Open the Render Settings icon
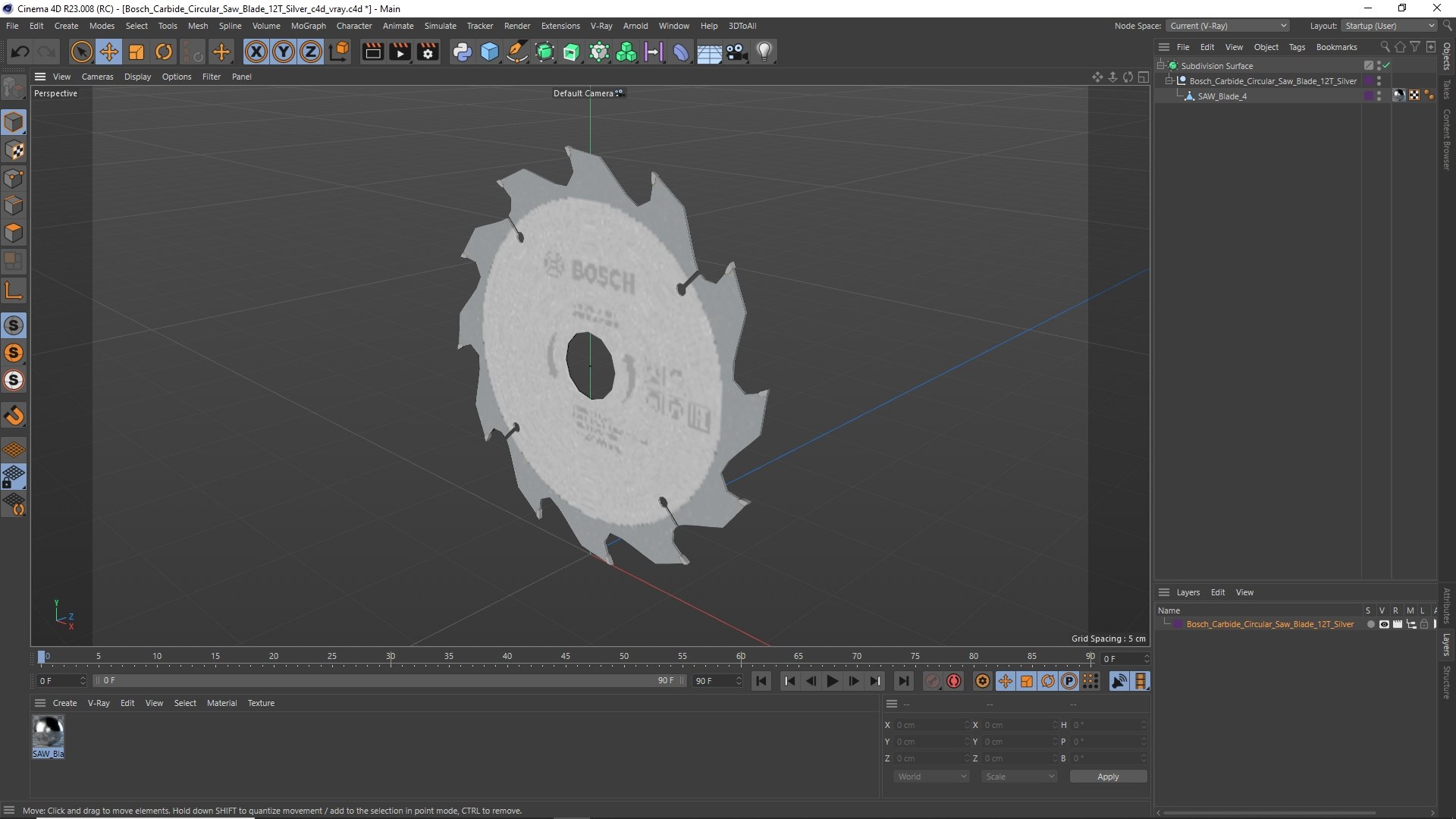The width and height of the screenshot is (1456, 819). (428, 52)
